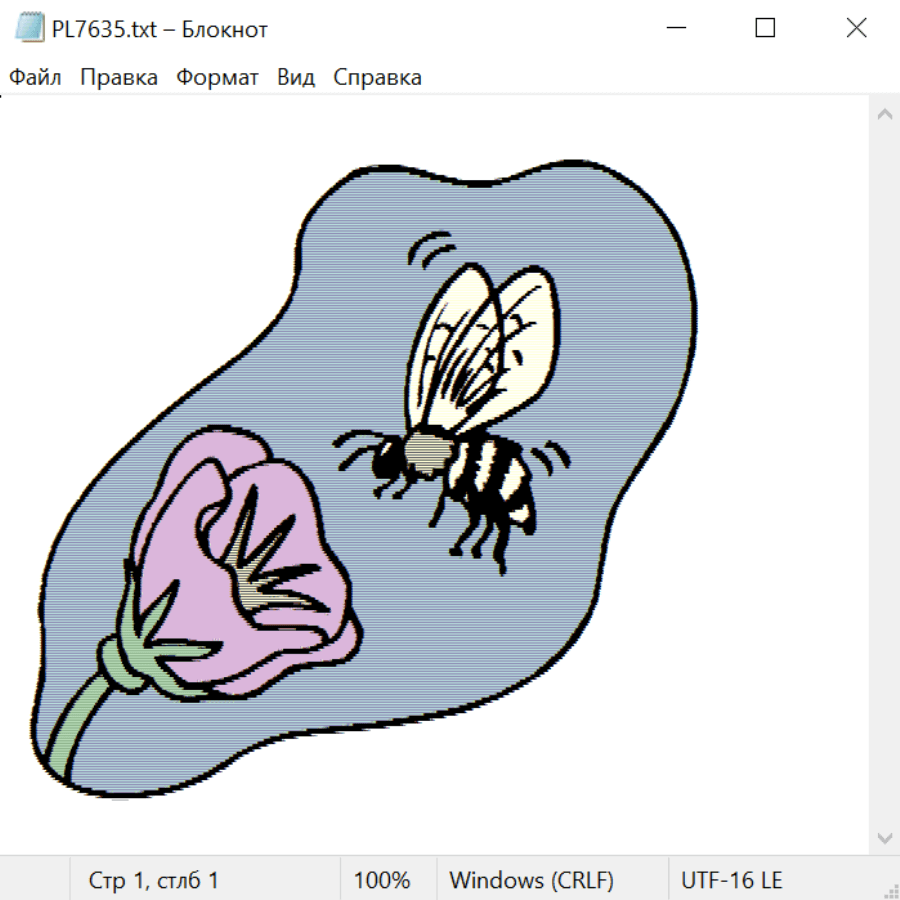Click the 'Стр 1, стлб 1' status field
The image size is (900, 900).
coord(154,881)
